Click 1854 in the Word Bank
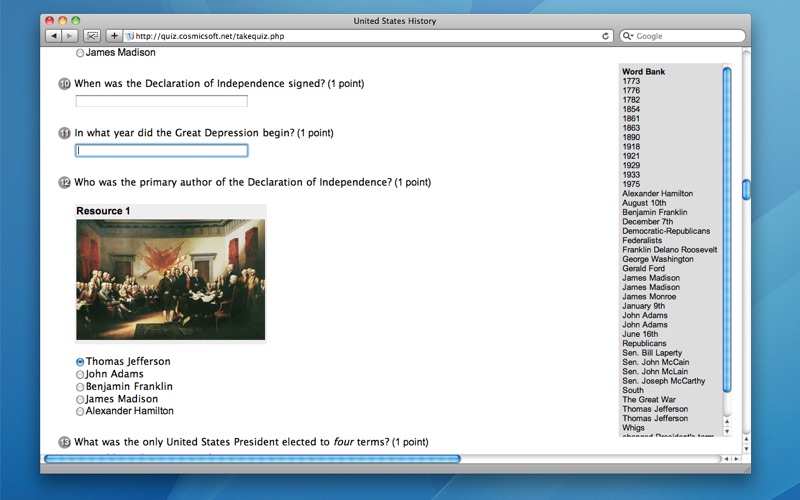The image size is (800, 500). [x=631, y=109]
